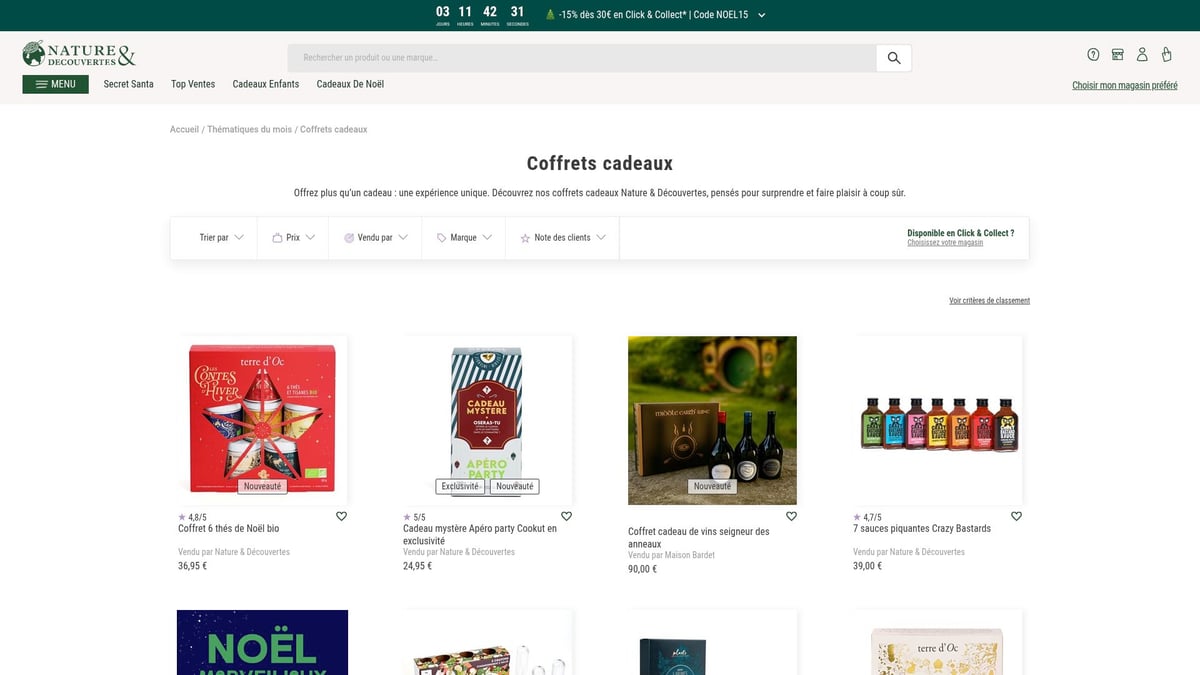
Task: Click the search magnifier icon
Action: click(893, 57)
